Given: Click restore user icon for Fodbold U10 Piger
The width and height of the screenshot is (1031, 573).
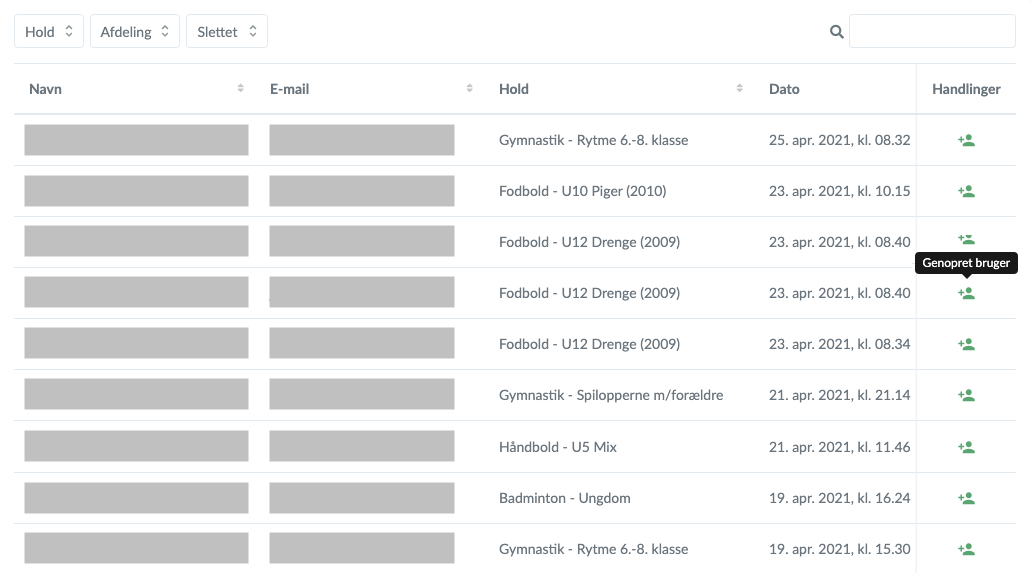Looking at the screenshot, I should click(x=966, y=191).
